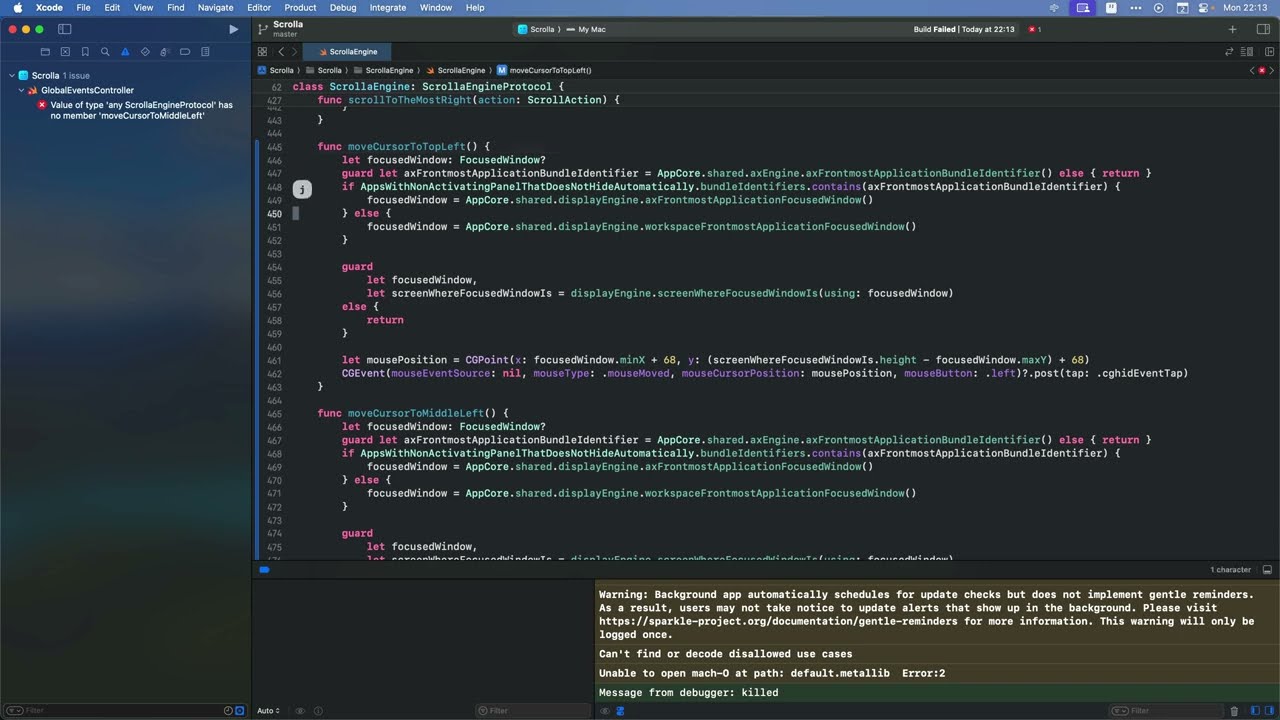Open the Bookmark navigator icon
Image resolution: width=1280 pixels, height=720 pixels.
click(85, 52)
